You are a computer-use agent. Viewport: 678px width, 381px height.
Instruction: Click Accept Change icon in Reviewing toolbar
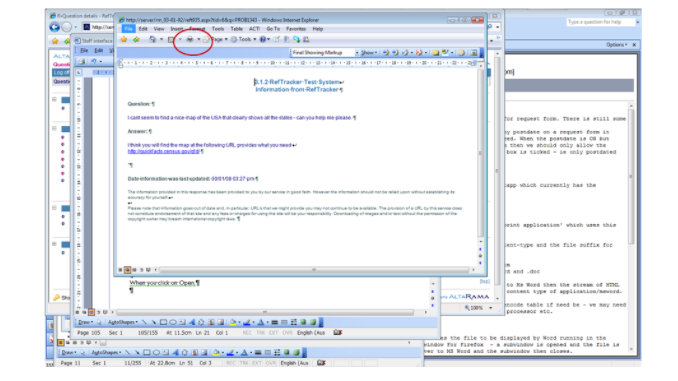pos(405,52)
